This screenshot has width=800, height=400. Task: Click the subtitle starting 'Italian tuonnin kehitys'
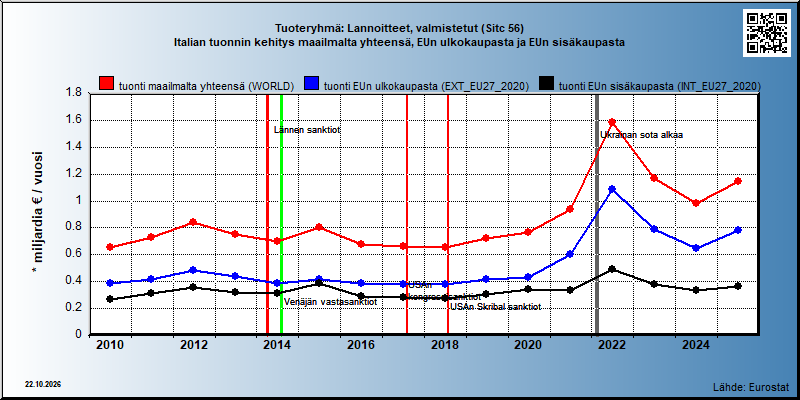(x=399, y=42)
